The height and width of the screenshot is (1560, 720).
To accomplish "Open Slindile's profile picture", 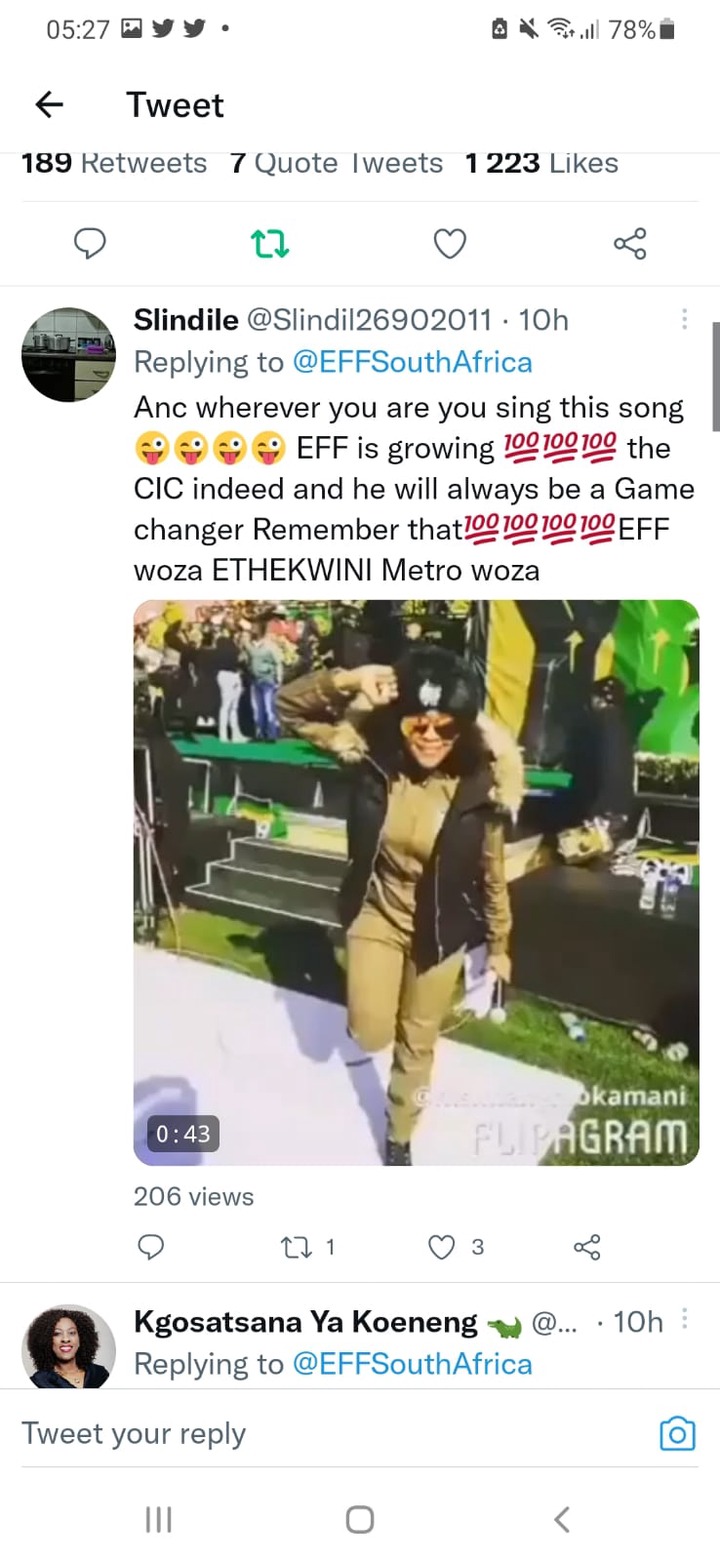I will [x=69, y=355].
